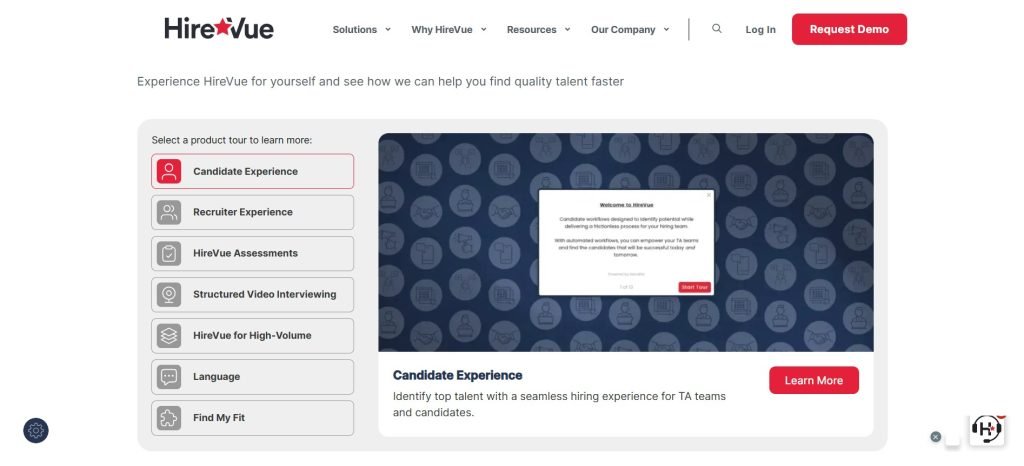
Task: Switch to Recruiter Experience tour tab
Action: [x=253, y=213]
